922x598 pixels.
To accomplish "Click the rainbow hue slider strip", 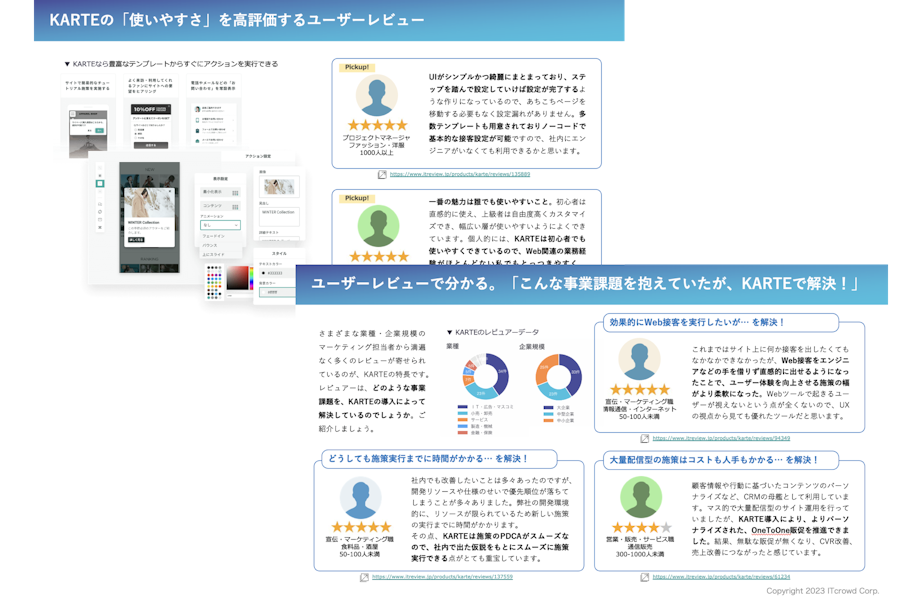I will point(252,278).
